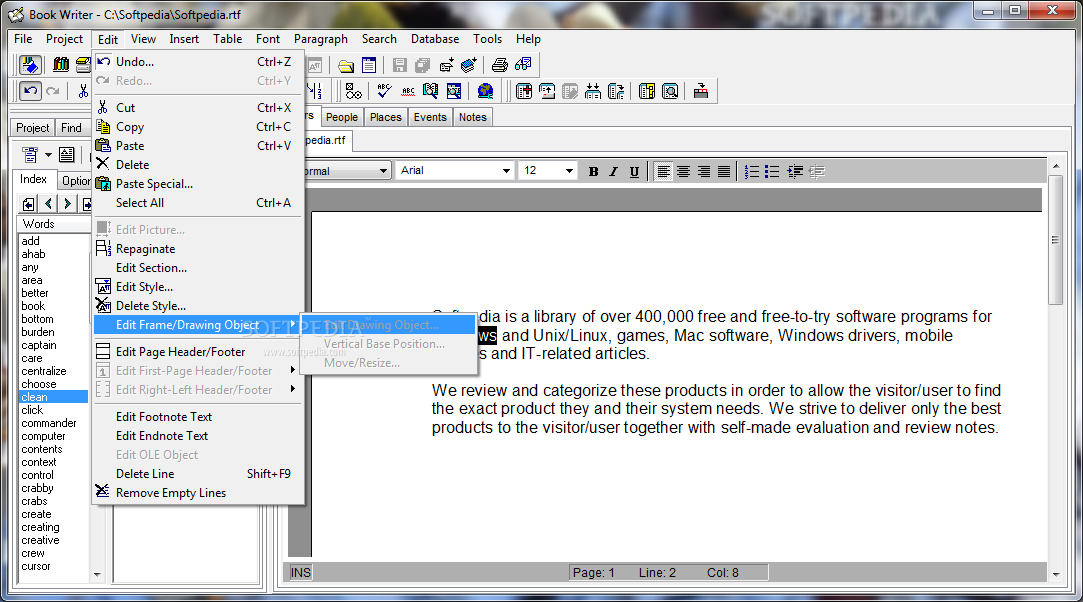Switch to the People tab
The width and height of the screenshot is (1083, 602).
point(342,117)
